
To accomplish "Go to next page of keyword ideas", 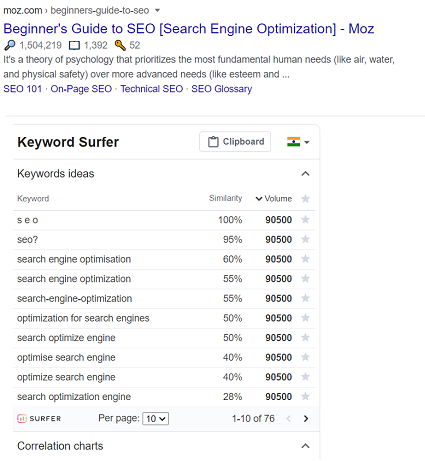I will coord(306,419).
